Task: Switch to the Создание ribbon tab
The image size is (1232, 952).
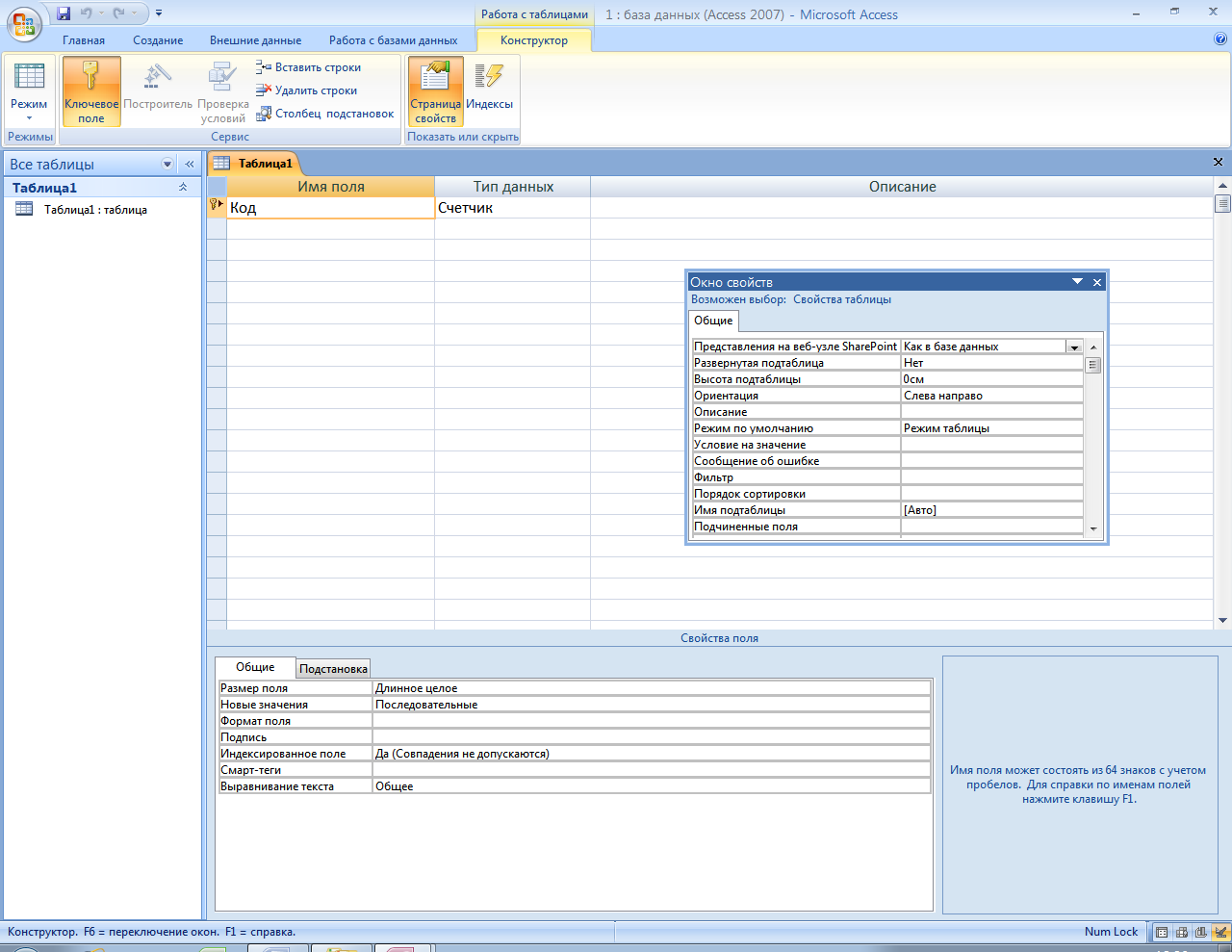Action: tap(158, 40)
